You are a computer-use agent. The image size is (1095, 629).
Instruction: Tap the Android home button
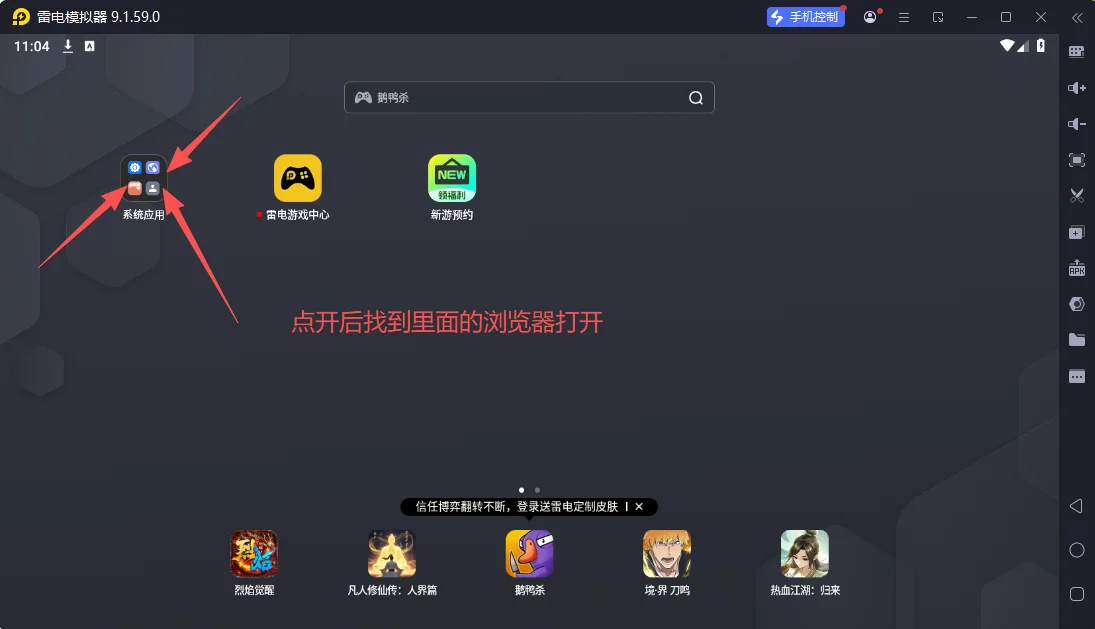pyautogui.click(x=1076, y=549)
